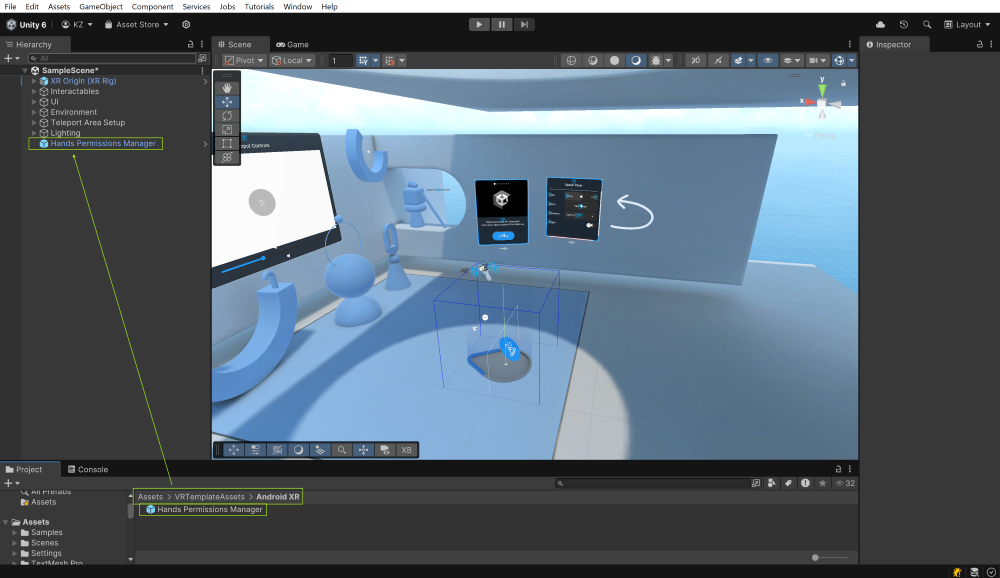Click VRTemplateAssets in the breadcrumb path

(209, 497)
